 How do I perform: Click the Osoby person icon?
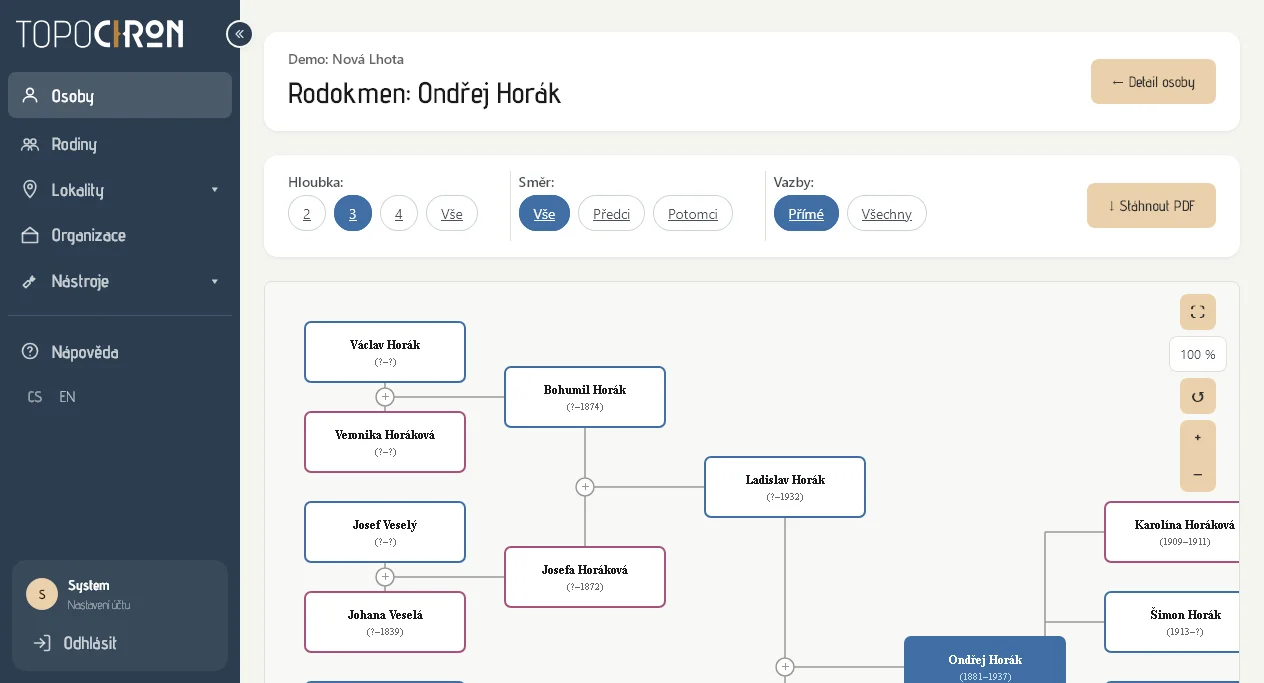coord(30,95)
